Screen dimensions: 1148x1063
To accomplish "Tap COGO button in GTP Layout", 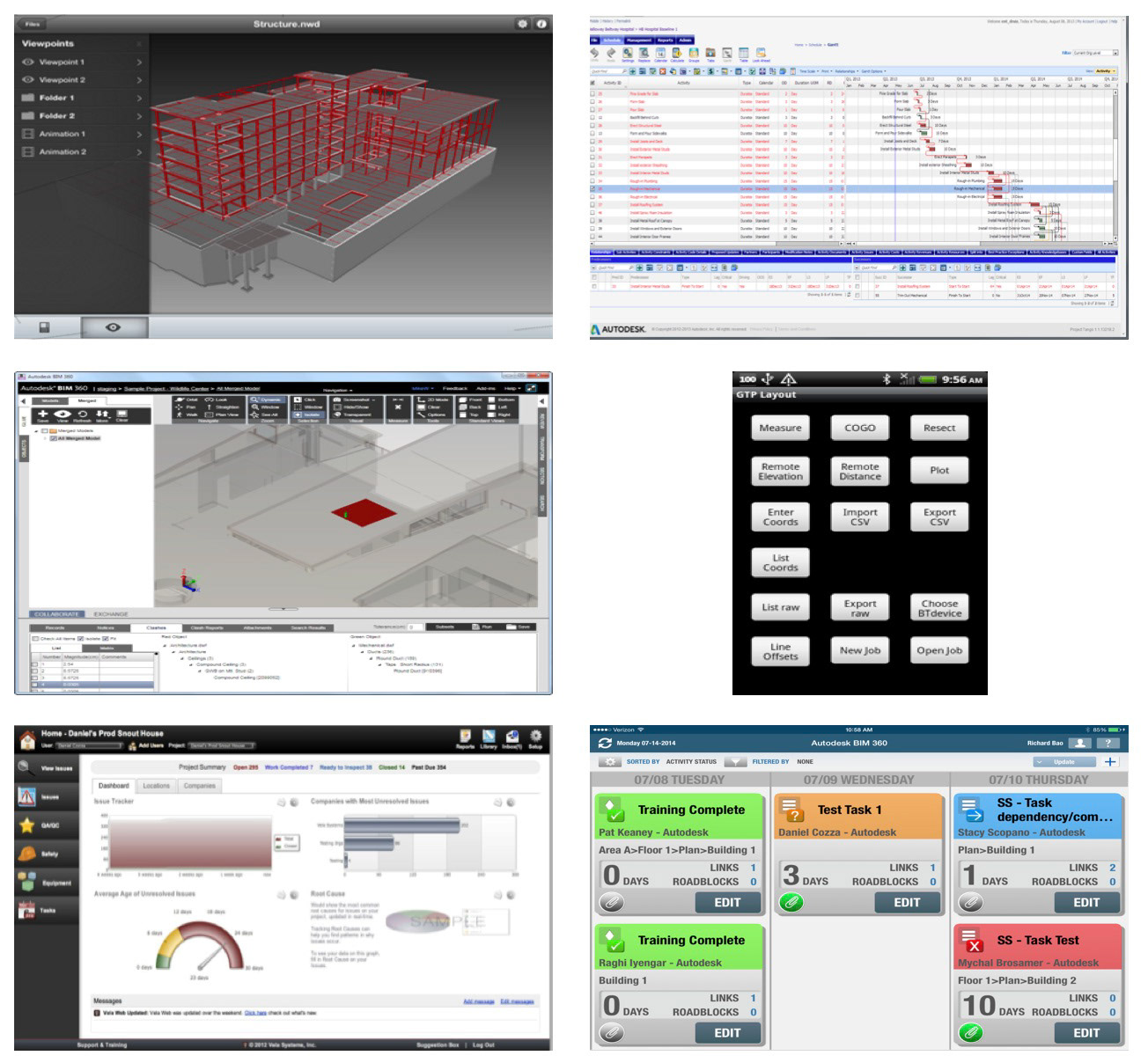I will pyautogui.click(x=860, y=428).
